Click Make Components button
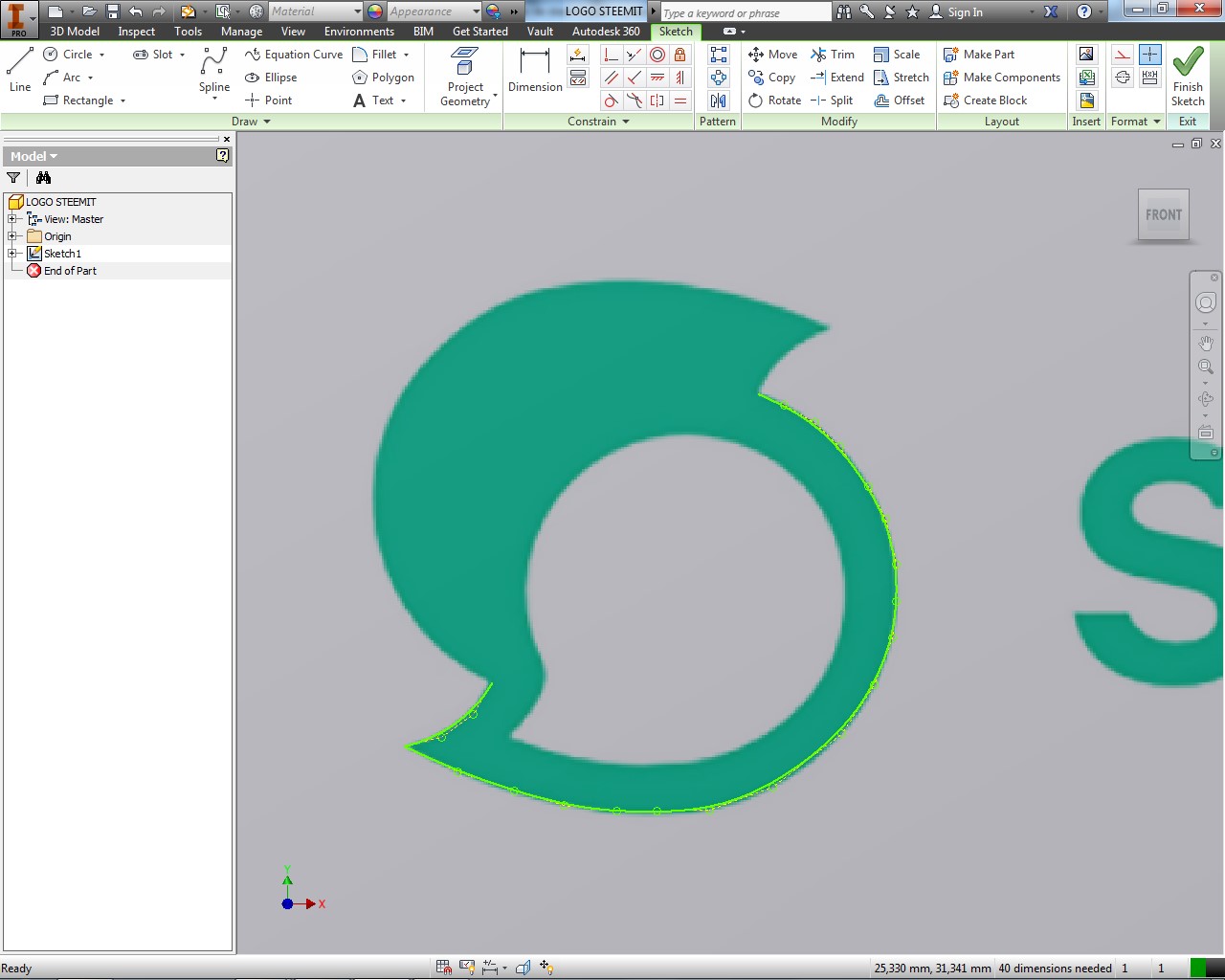 1002,78
